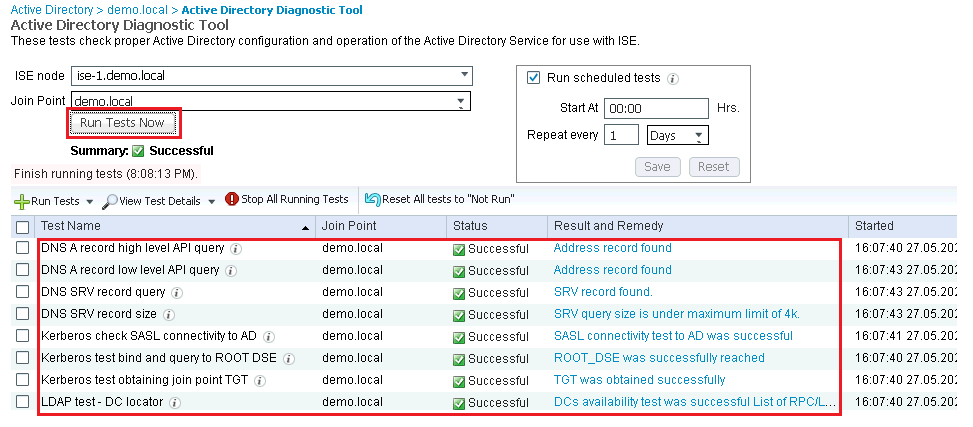Viewport: 973px width, 427px height.
Task: Check the DNS A record high level API row
Action: pyautogui.click(x=22, y=248)
